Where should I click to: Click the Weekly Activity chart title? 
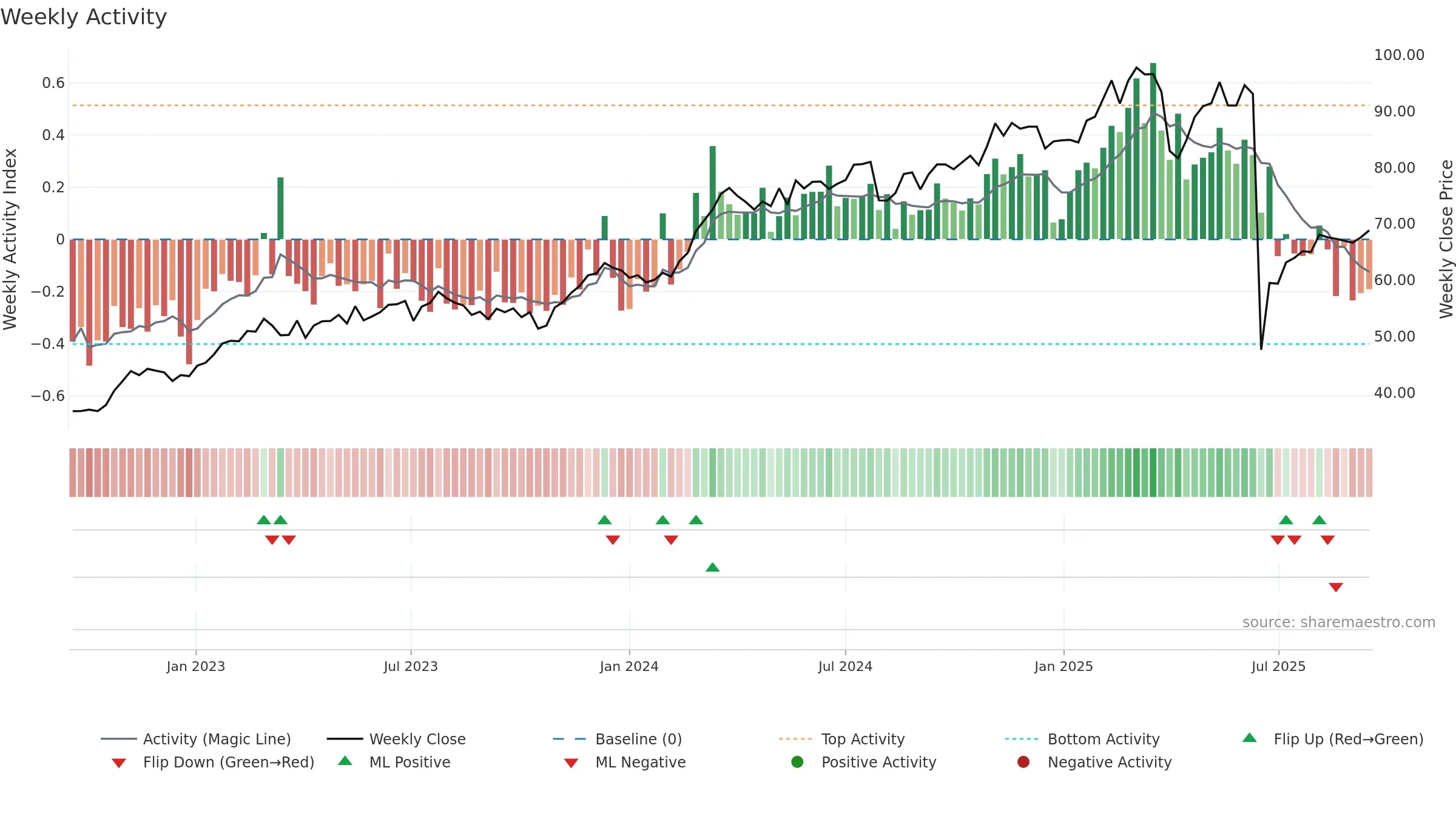pyautogui.click(x=84, y=17)
